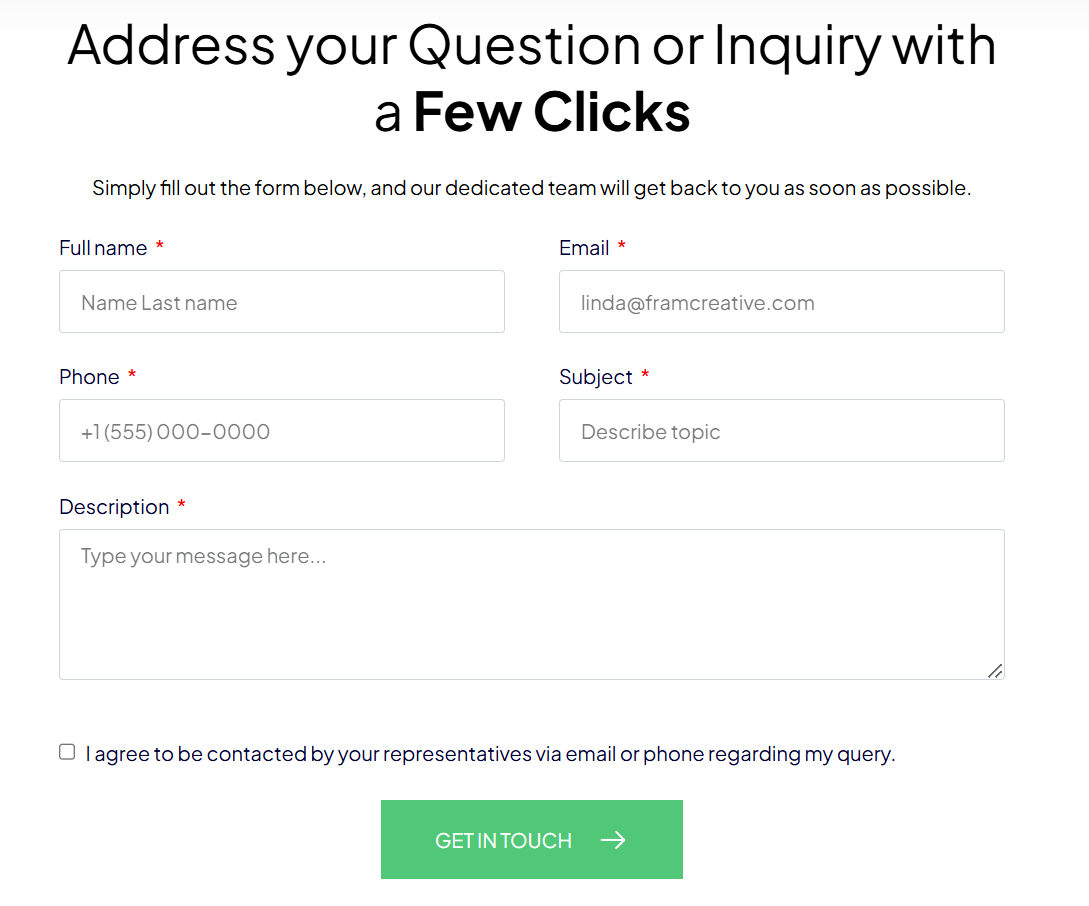Click the "Simply fill out the form" subtitle
1089x906 pixels.
532,188
